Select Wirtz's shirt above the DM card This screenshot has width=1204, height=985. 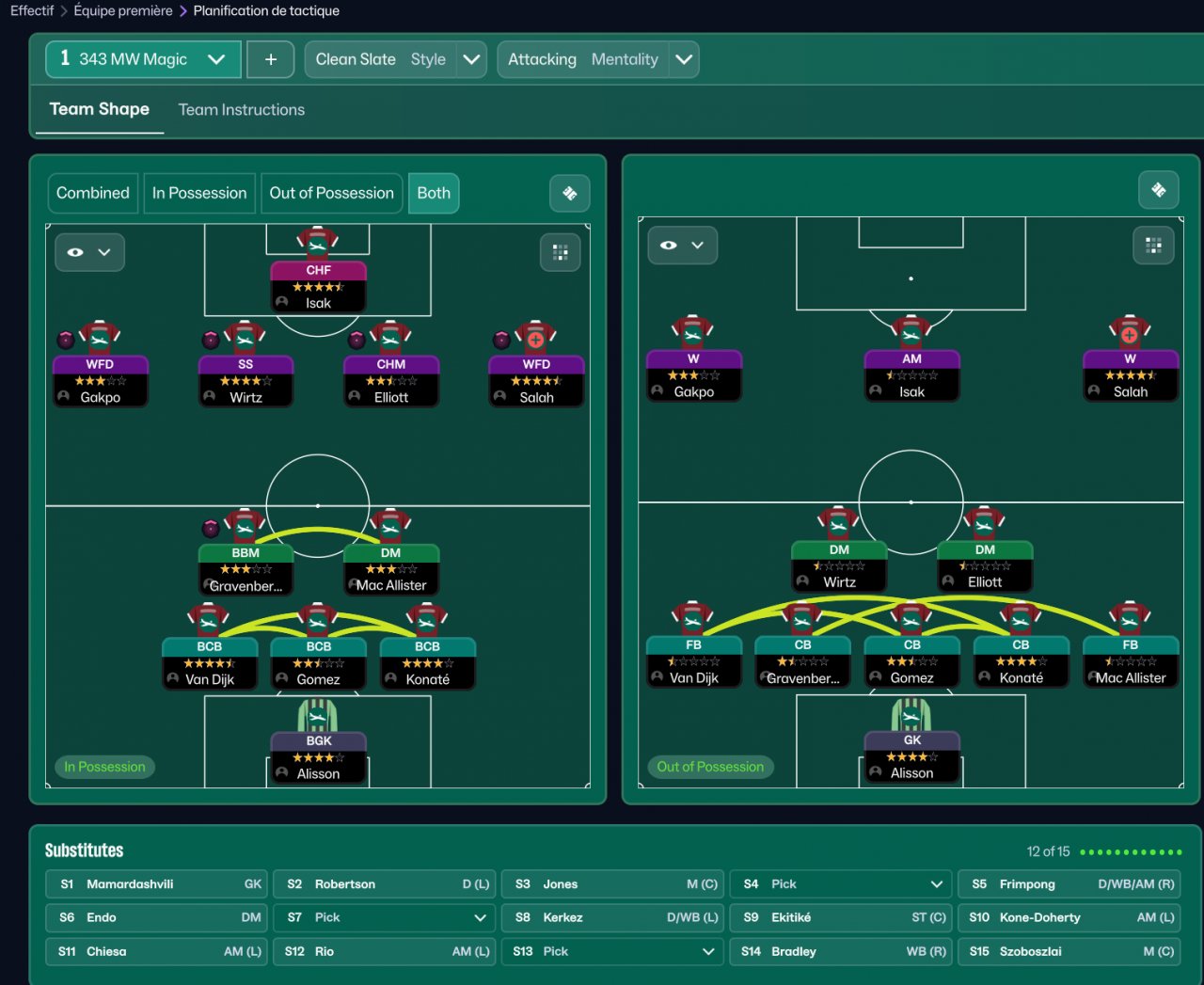(838, 523)
